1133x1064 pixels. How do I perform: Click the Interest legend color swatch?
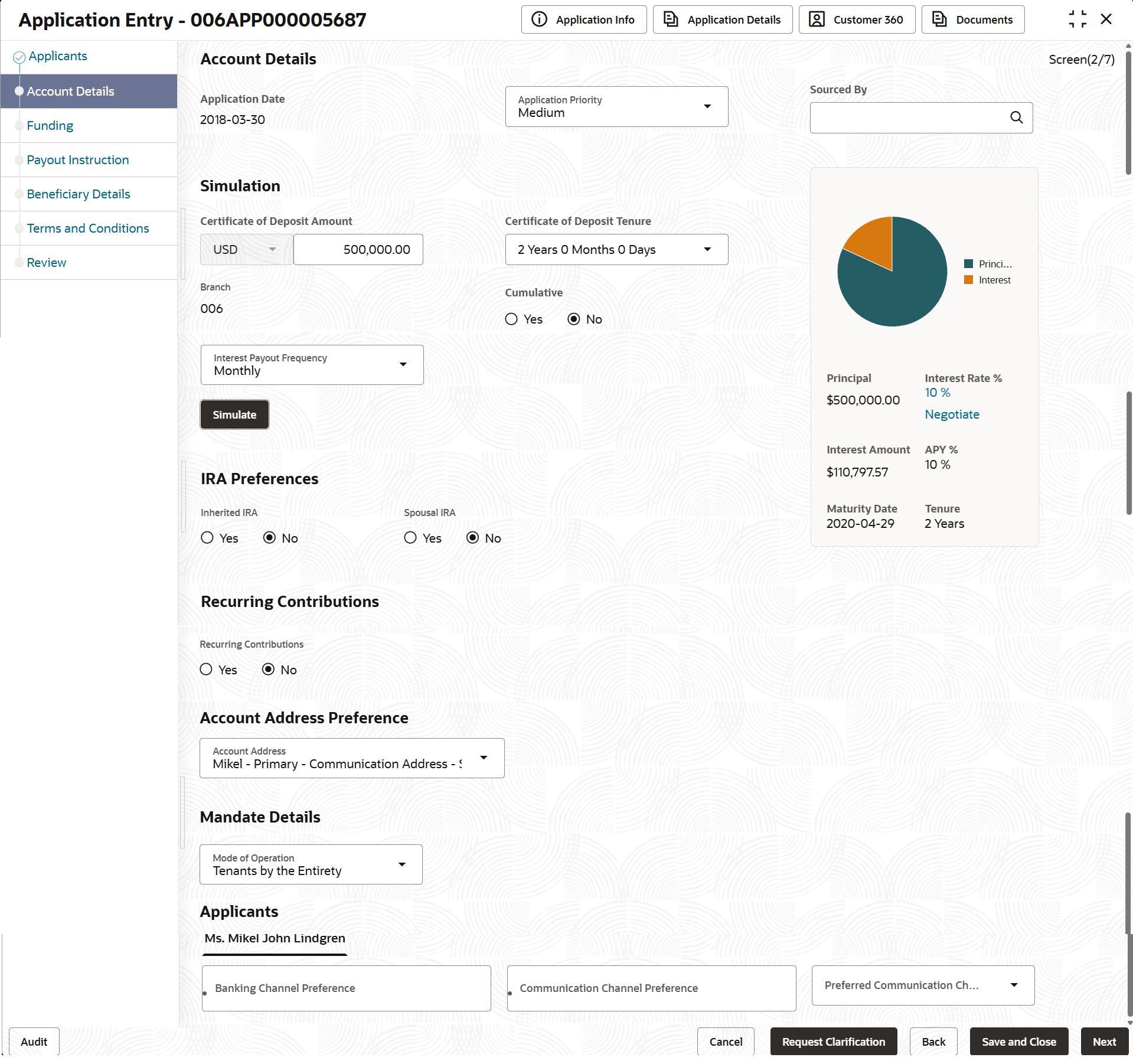click(x=968, y=280)
